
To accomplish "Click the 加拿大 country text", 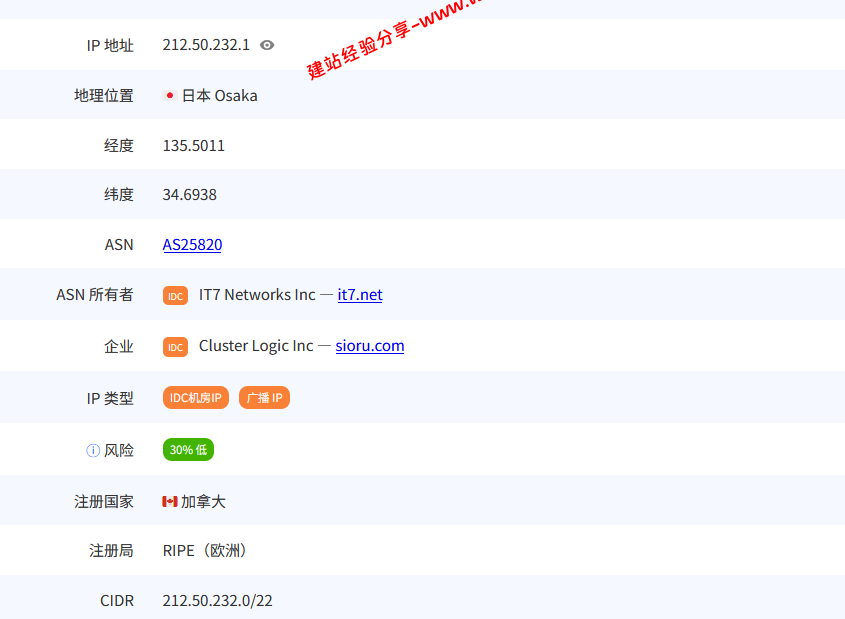I will point(203,502).
